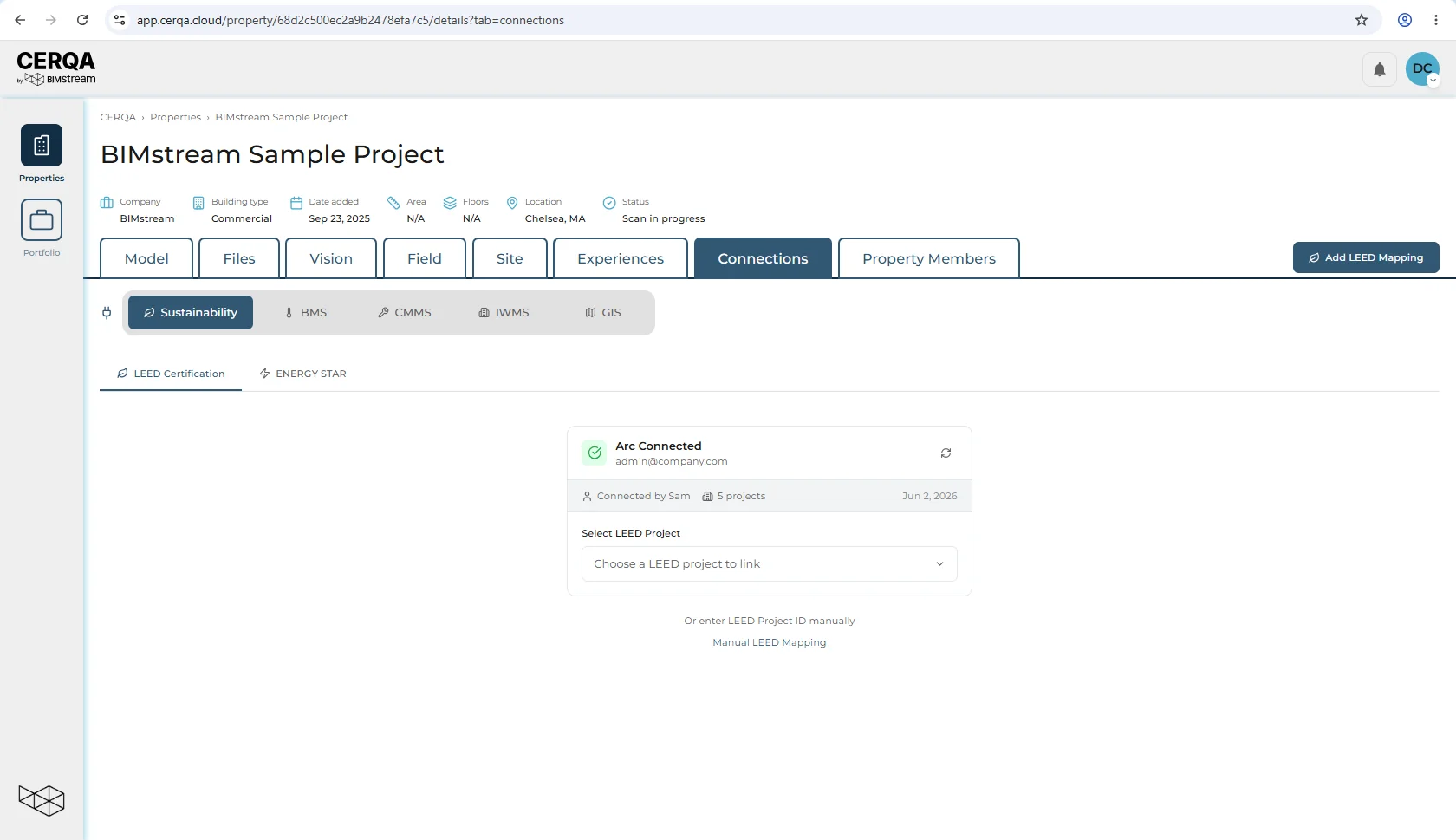Click the Date added calendar icon
Image resolution: width=1456 pixels, height=840 pixels.
coord(296,203)
